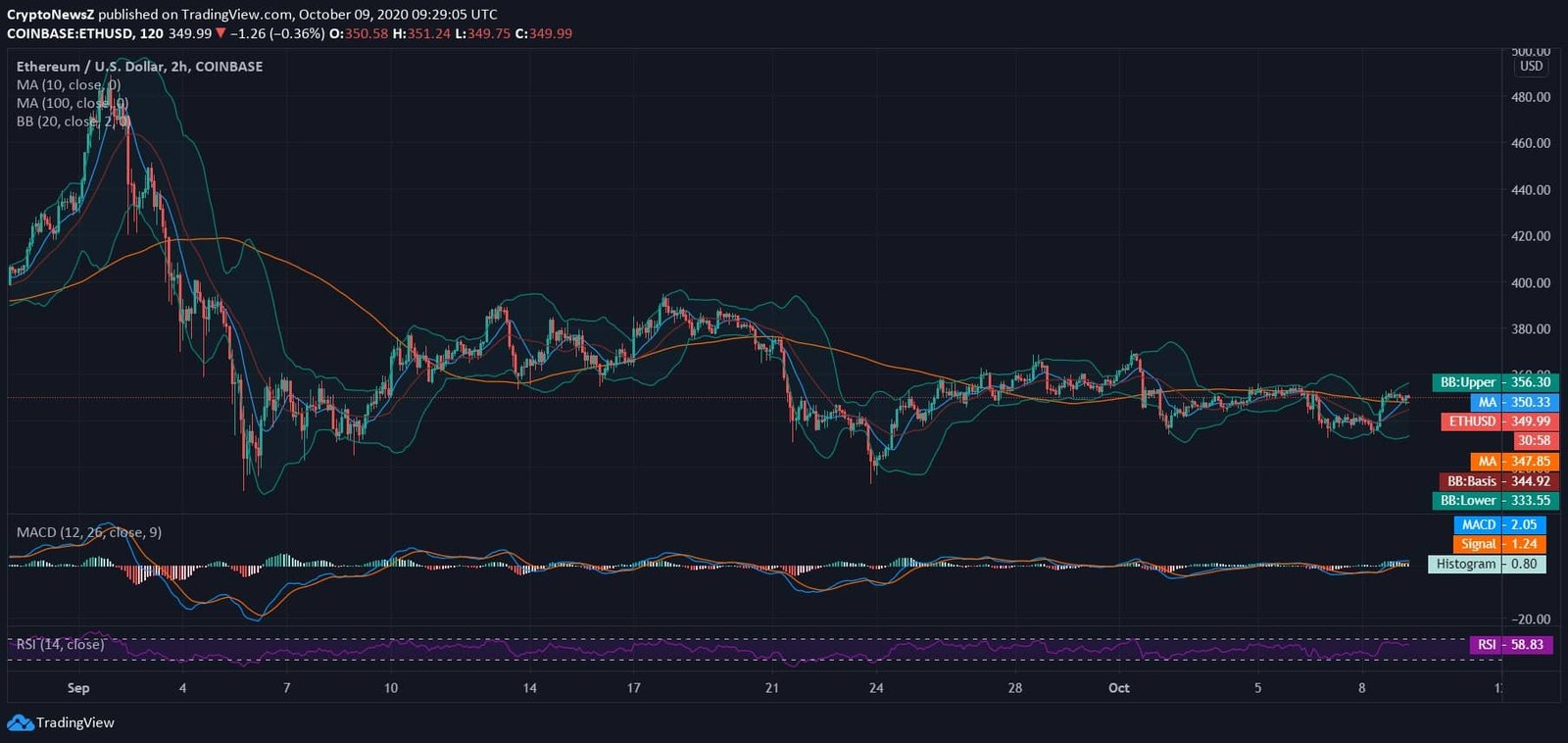Screen dimensions: 1568x743
Task: Click the Oct date label on time axis
Action: click(1118, 688)
